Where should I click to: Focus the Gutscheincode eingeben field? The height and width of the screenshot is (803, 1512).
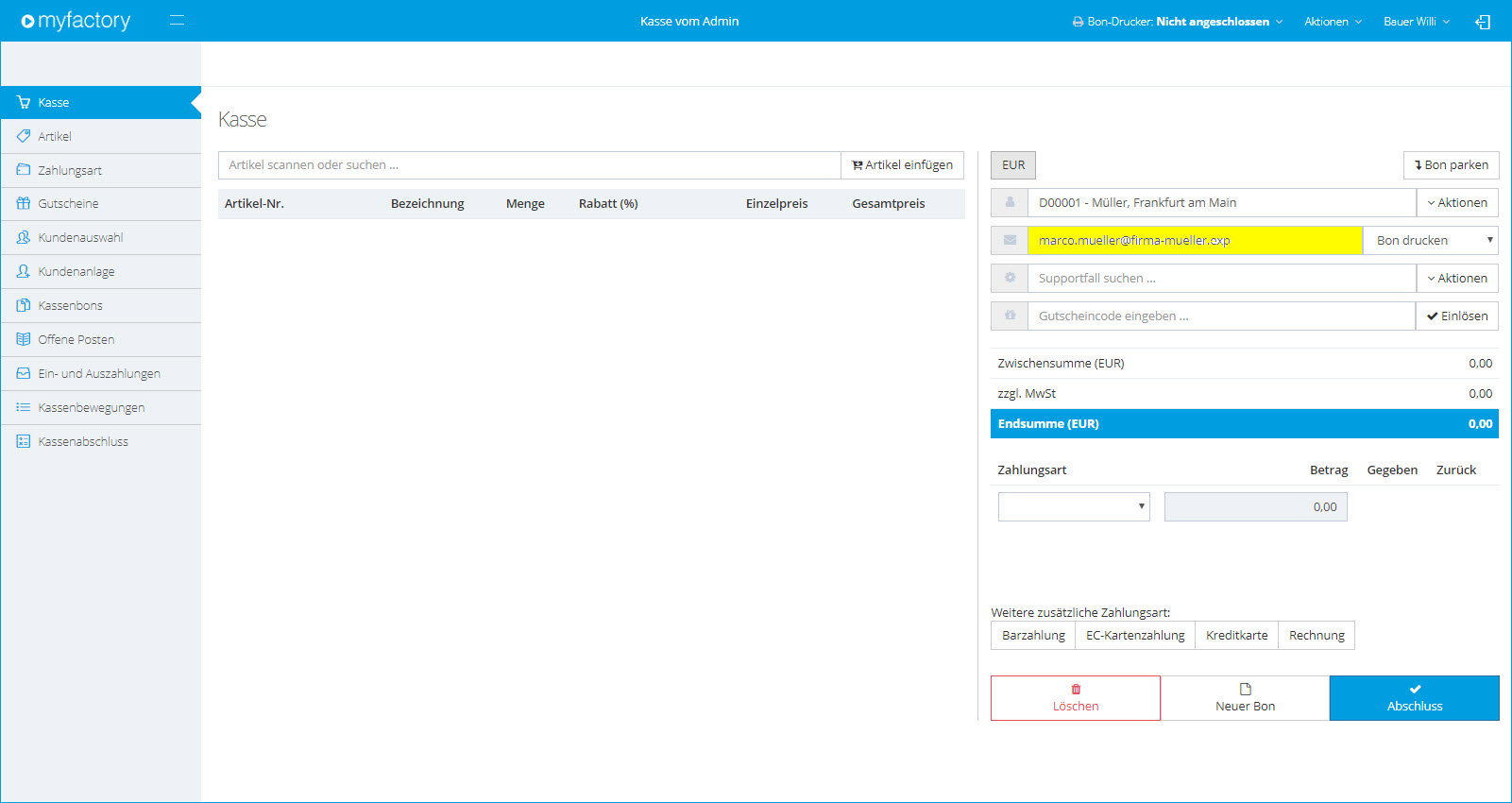1222,316
